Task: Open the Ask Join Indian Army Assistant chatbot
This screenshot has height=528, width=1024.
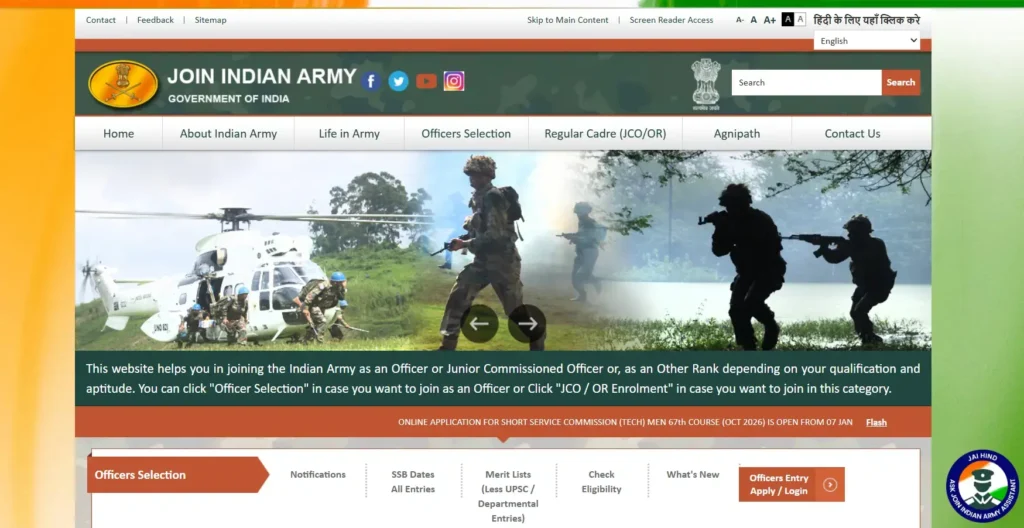Action: [x=983, y=486]
